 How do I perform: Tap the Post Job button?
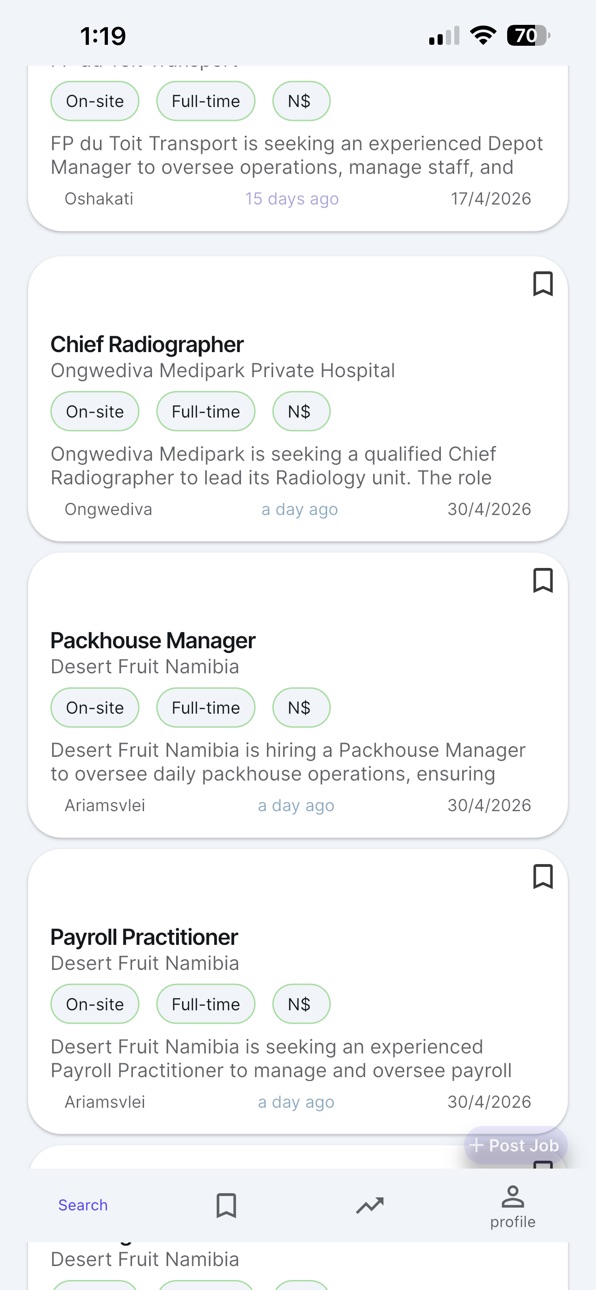(x=515, y=1145)
